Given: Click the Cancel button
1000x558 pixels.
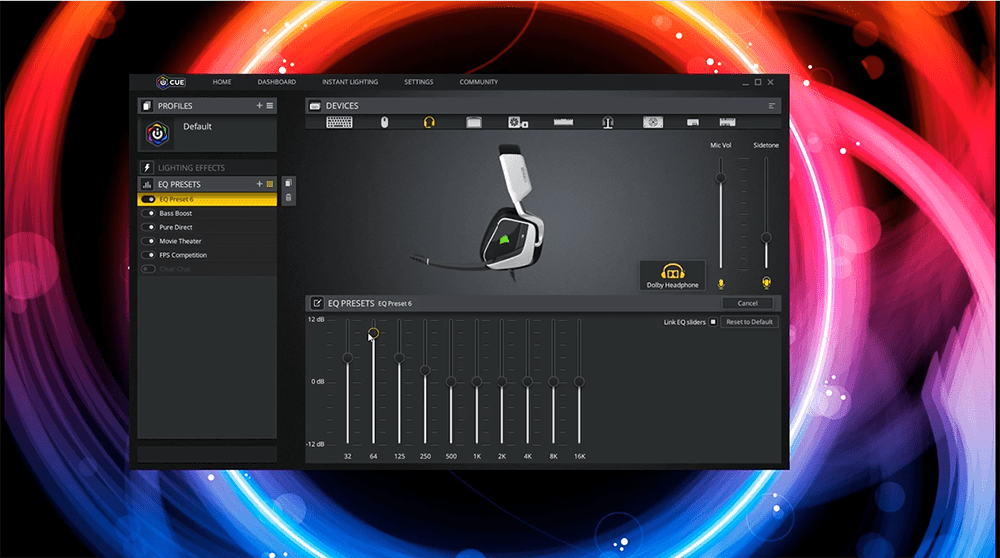Looking at the screenshot, I should tap(747, 304).
